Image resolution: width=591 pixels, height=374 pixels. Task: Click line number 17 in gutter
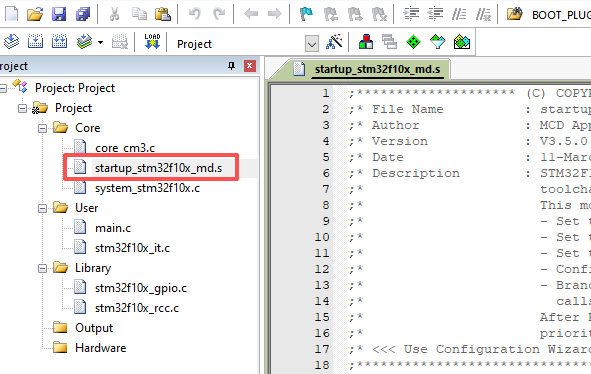pos(322,349)
